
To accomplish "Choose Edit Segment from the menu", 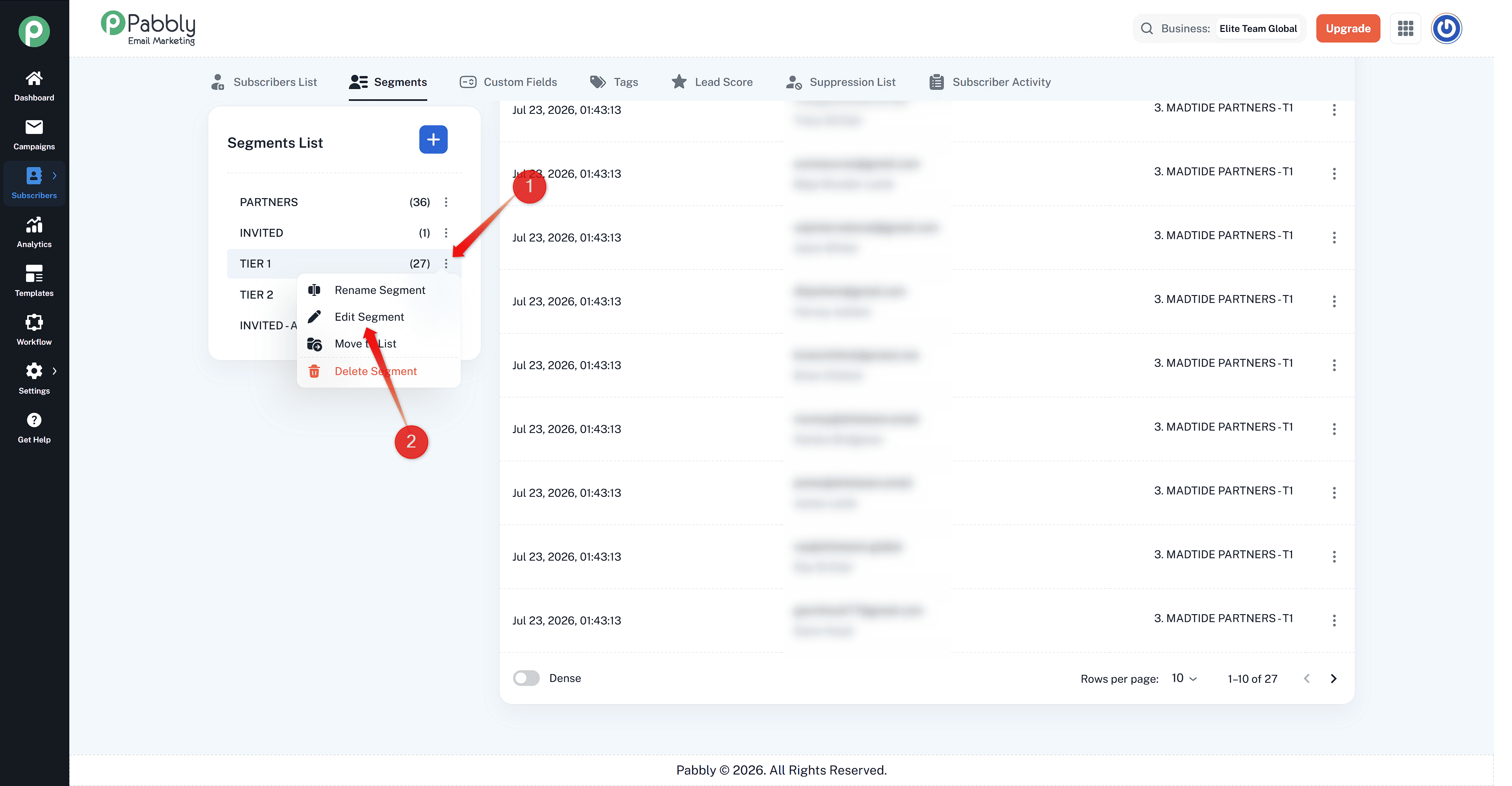I will (x=379, y=317).
